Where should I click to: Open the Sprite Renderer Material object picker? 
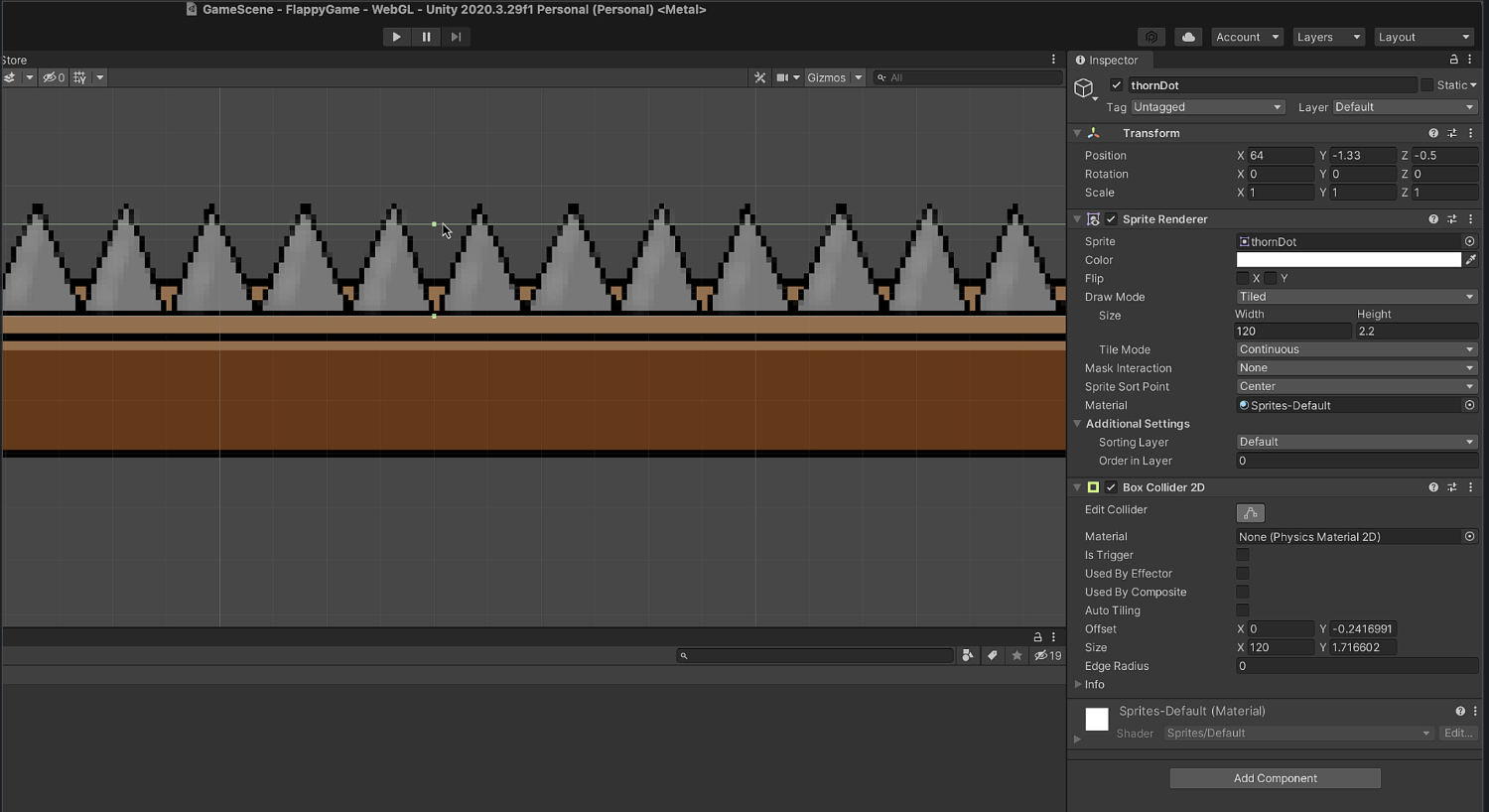coord(1470,405)
